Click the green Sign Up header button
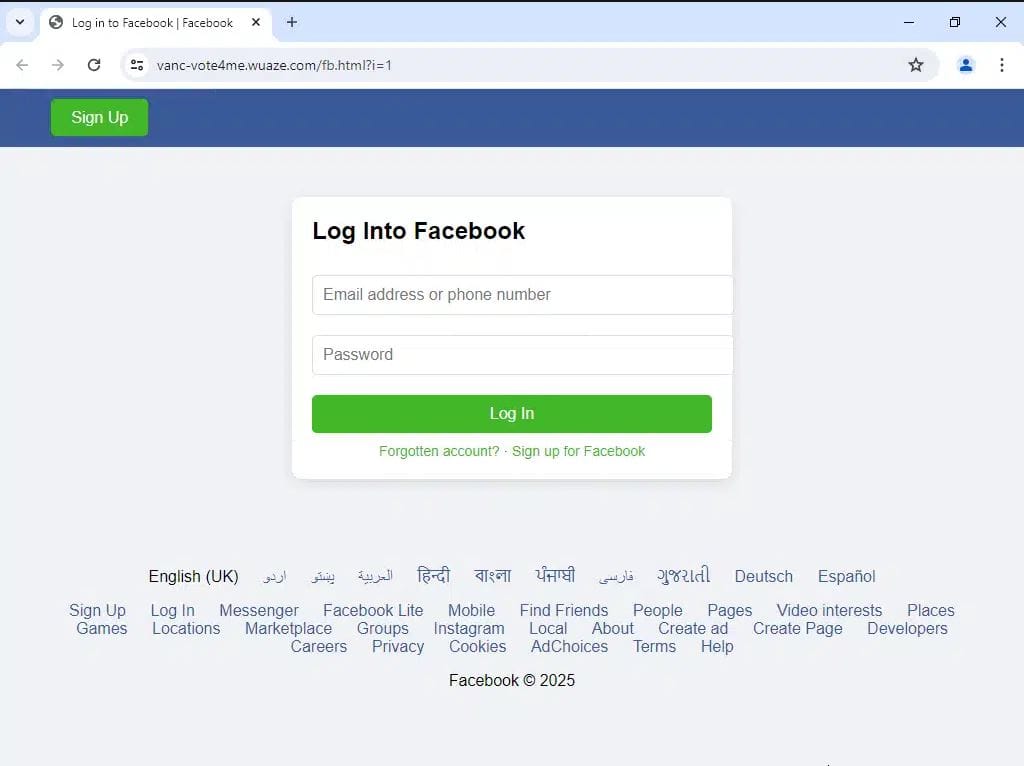 click(99, 118)
